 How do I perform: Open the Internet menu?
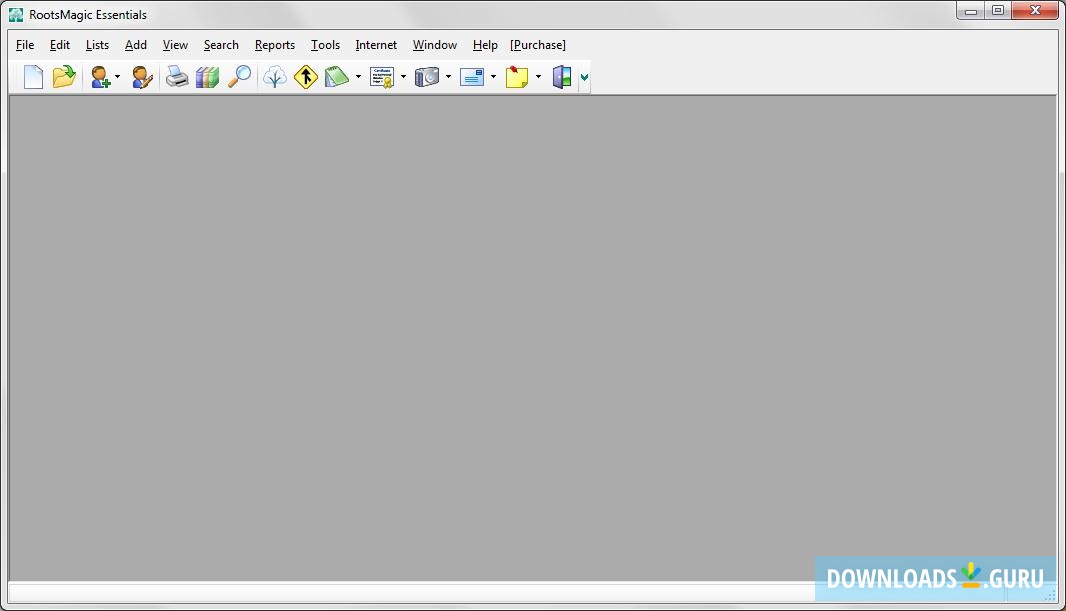tap(376, 45)
